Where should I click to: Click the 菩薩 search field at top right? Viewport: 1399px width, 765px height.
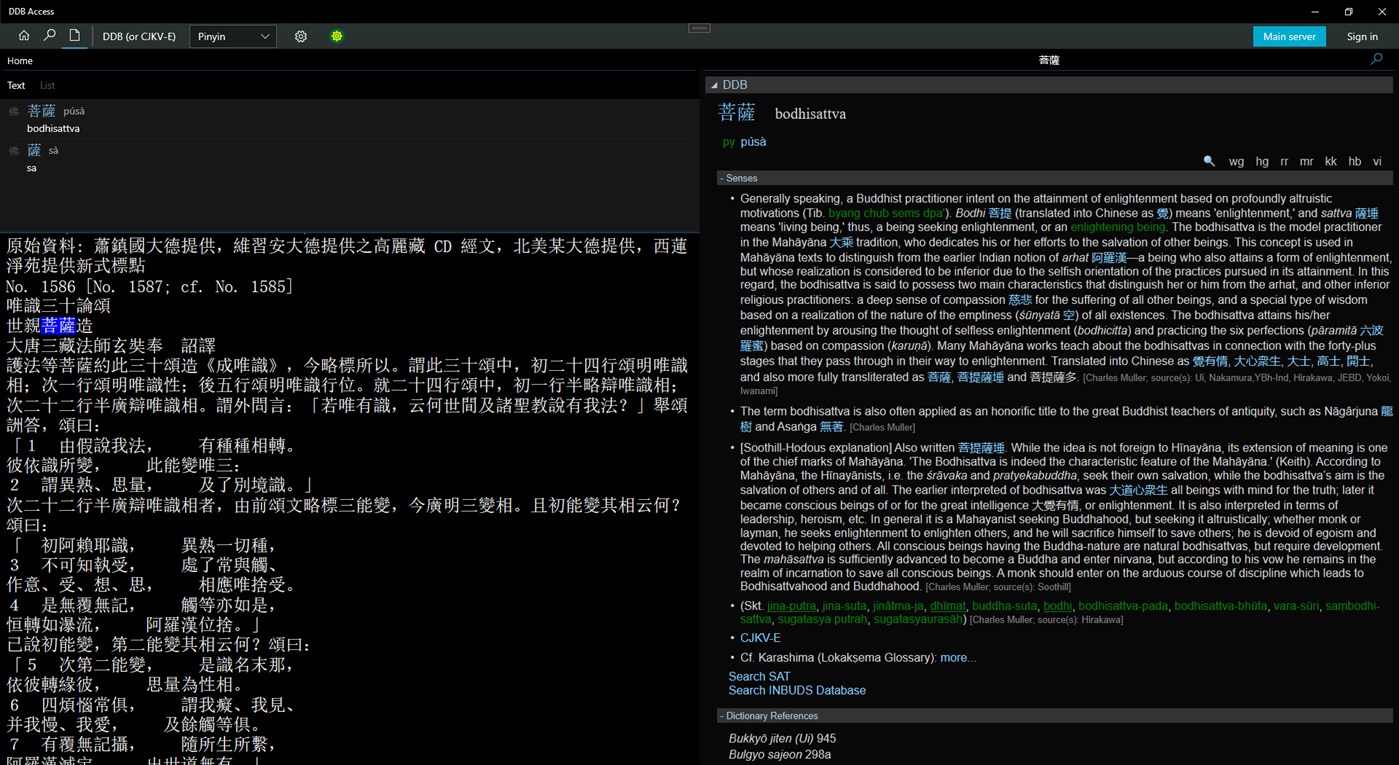tap(1048, 59)
